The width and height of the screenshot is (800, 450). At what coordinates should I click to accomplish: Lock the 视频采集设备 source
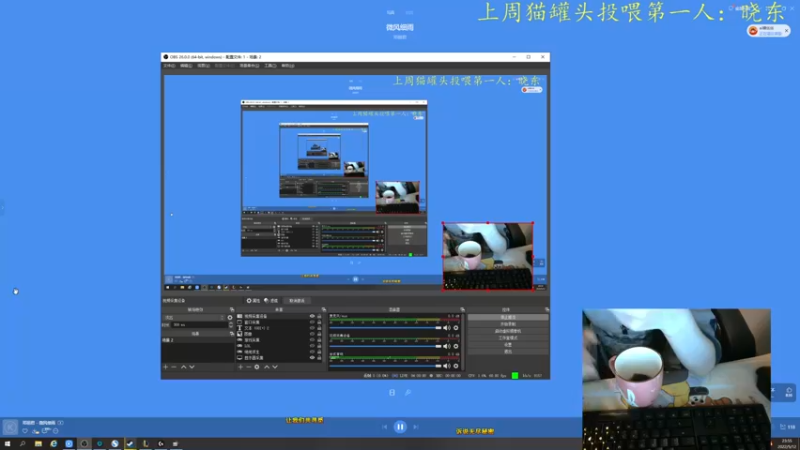[319, 316]
